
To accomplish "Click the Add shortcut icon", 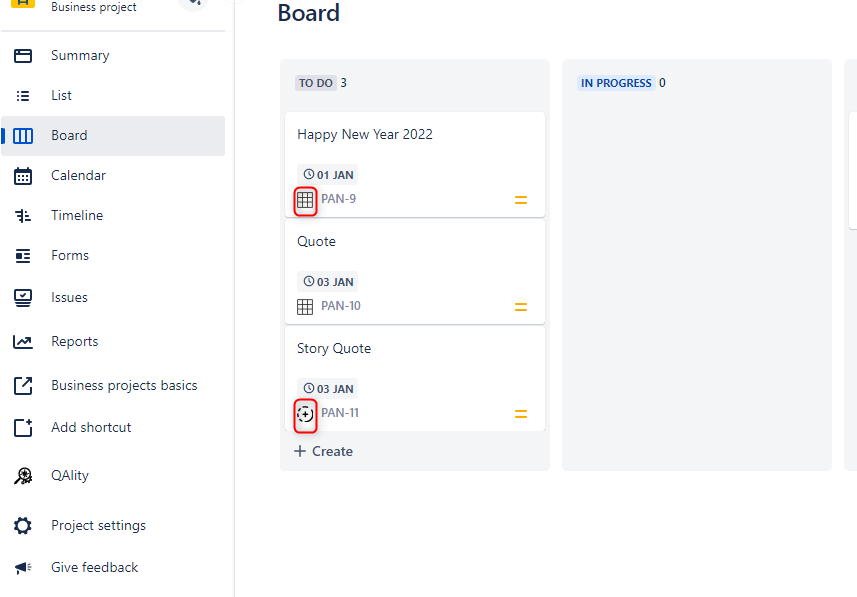I will pyautogui.click(x=23, y=428).
